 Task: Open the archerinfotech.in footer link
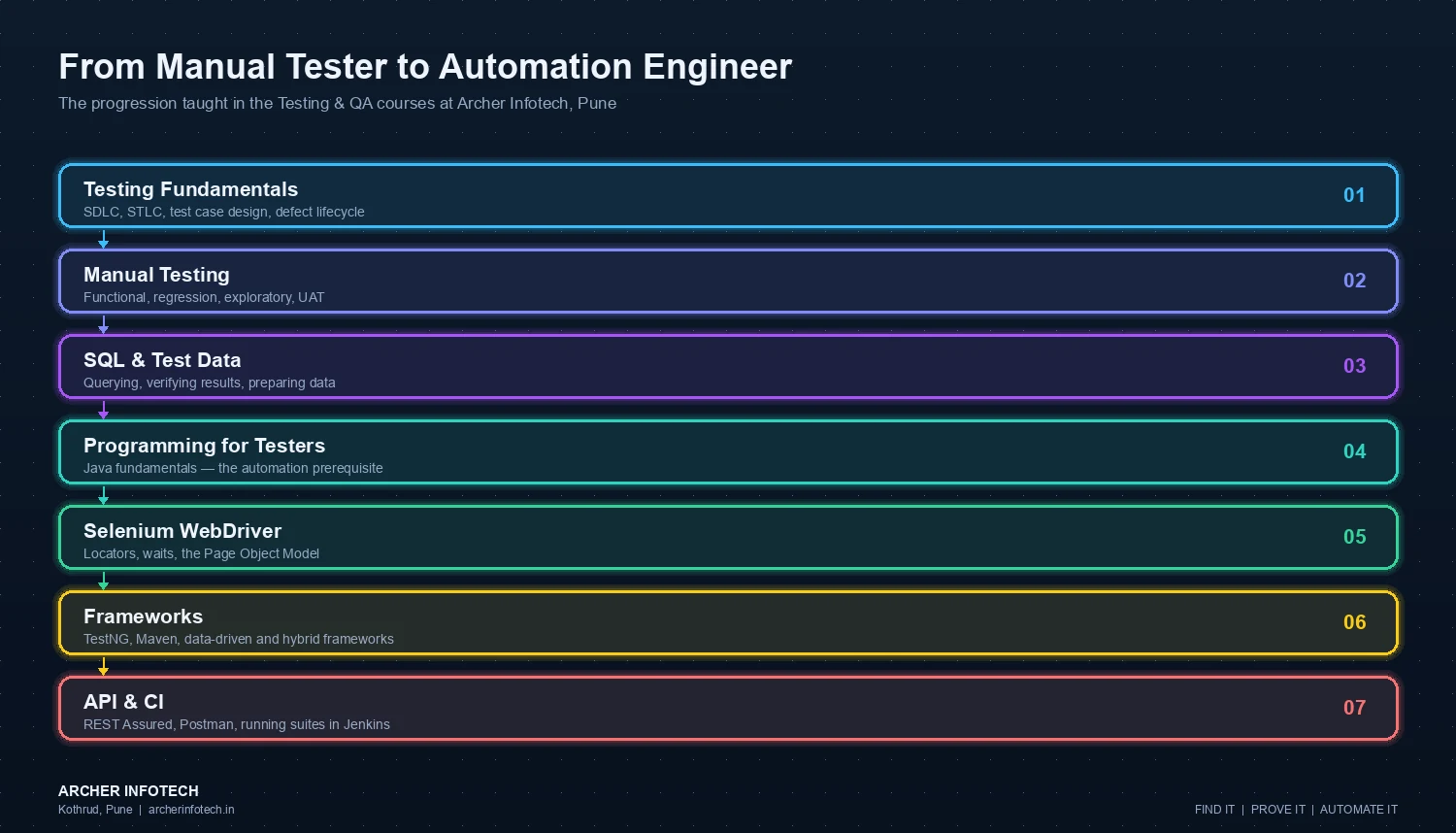tap(191, 810)
